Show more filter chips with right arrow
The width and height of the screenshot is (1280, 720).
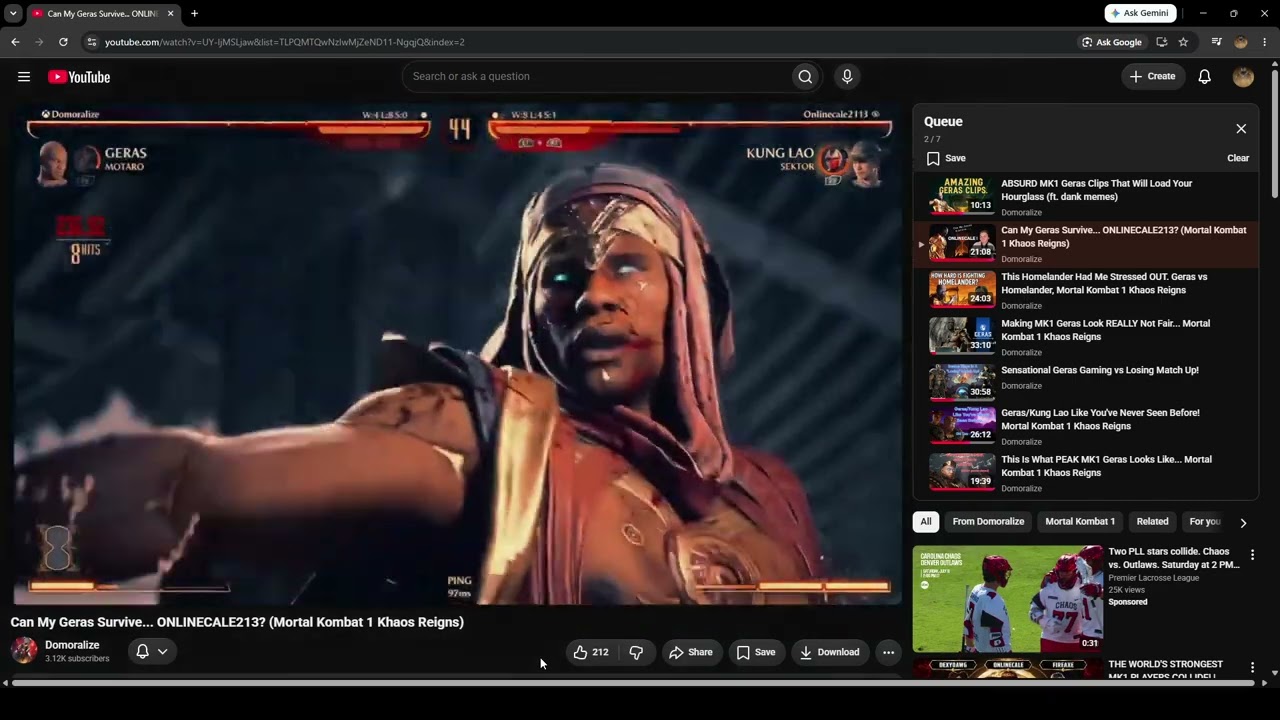tap(1243, 522)
